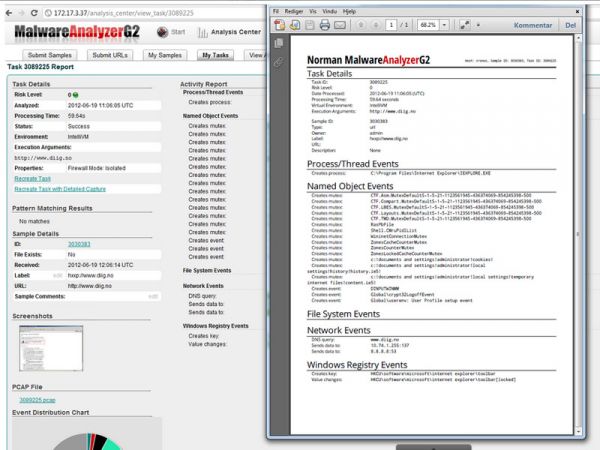Click the green risk level indicator icon

[x=75, y=95]
